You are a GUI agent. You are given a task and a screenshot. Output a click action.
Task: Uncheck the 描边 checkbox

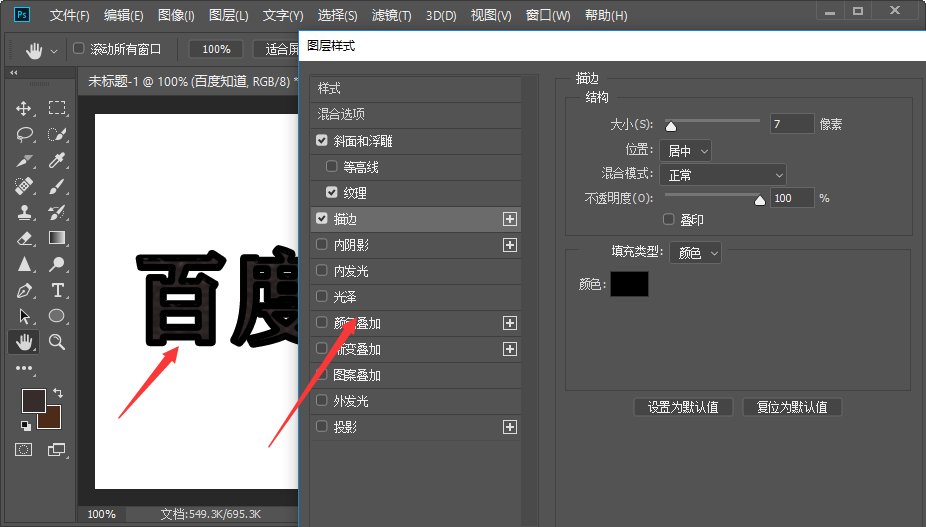321,219
